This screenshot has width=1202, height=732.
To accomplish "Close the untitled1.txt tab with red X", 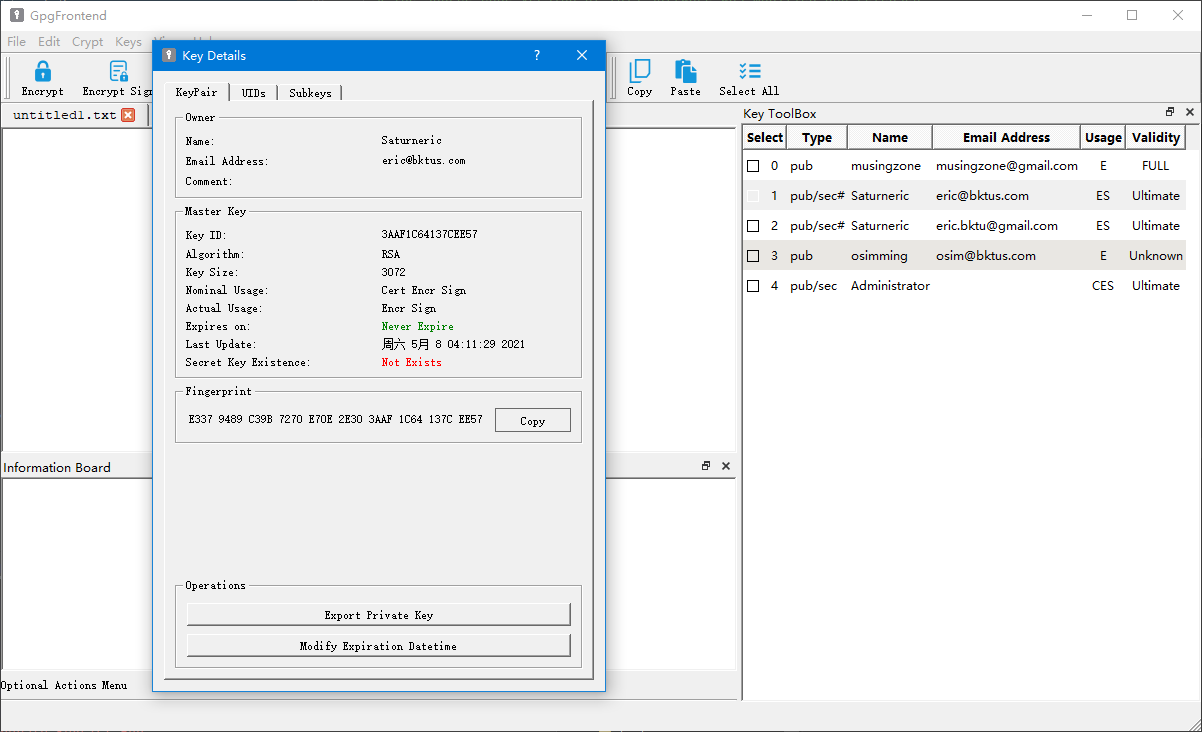I will (128, 115).
